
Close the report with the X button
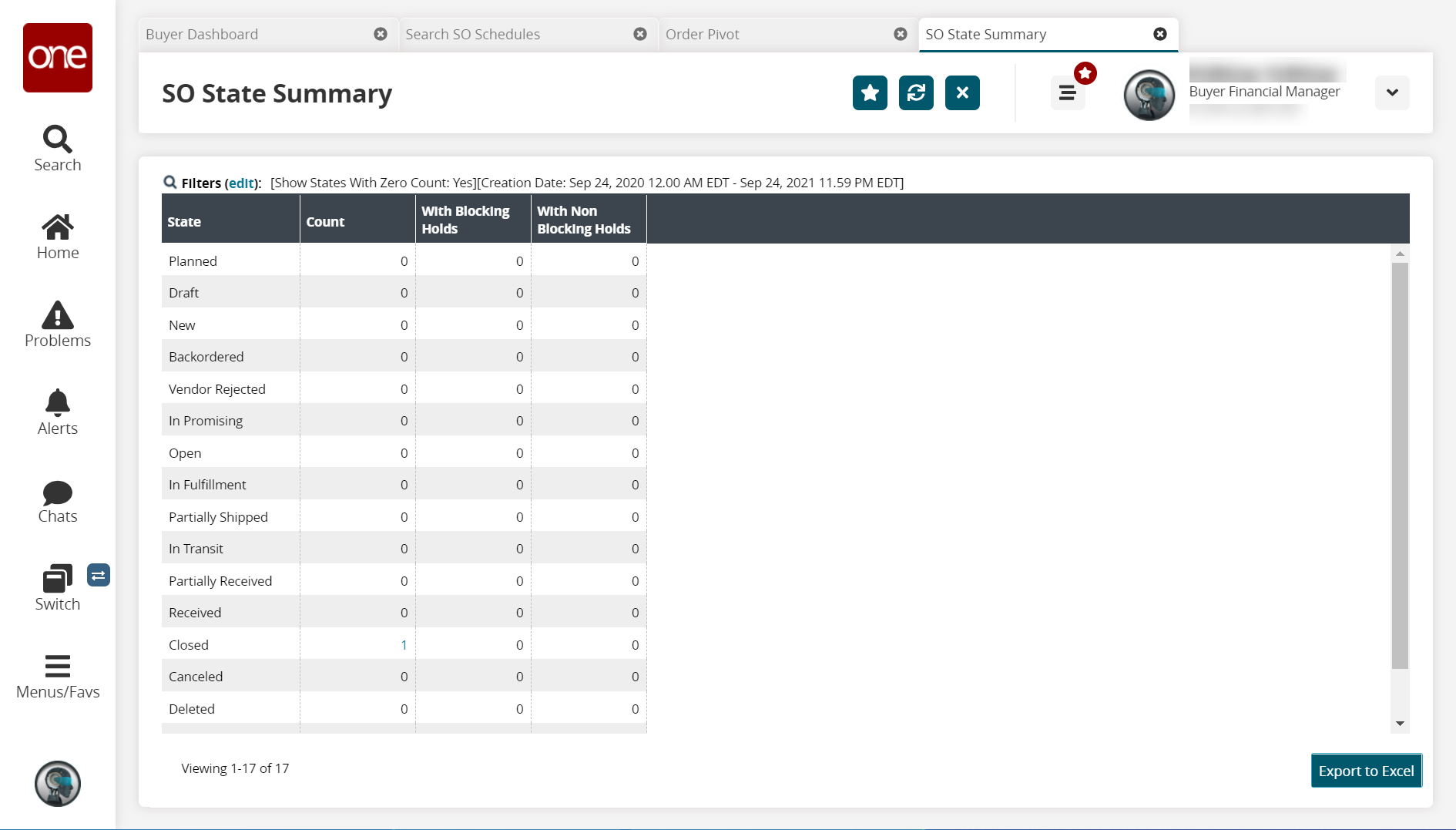point(962,93)
